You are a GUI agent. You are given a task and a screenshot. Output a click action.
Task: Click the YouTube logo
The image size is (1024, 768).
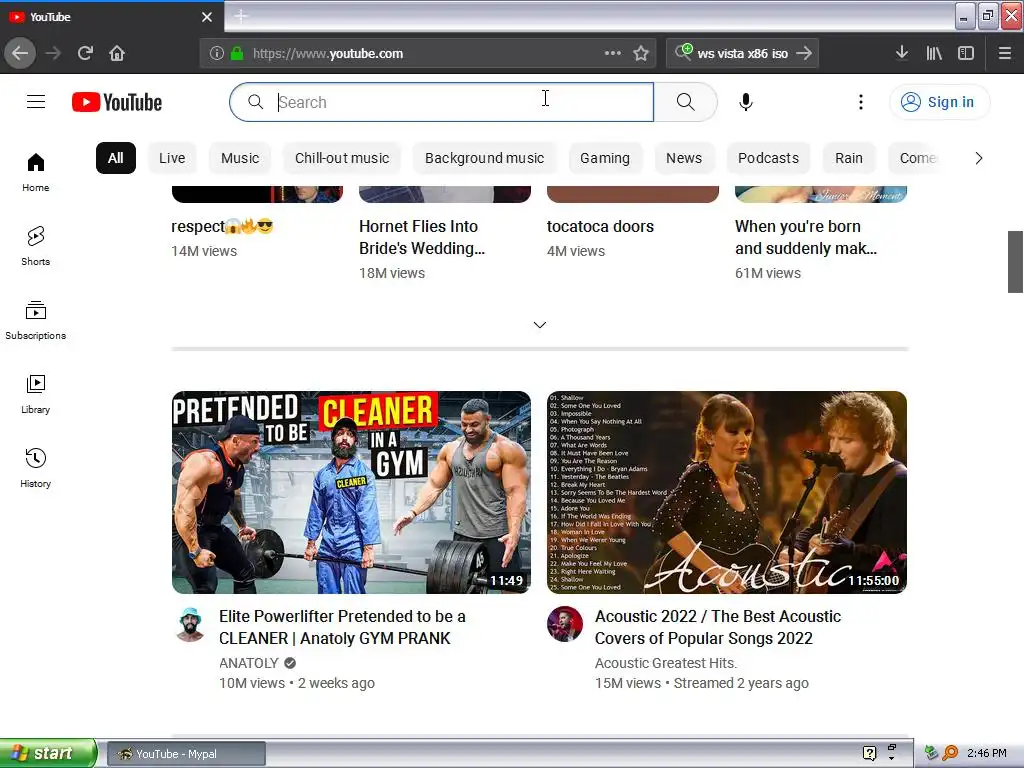pyautogui.click(x=117, y=102)
